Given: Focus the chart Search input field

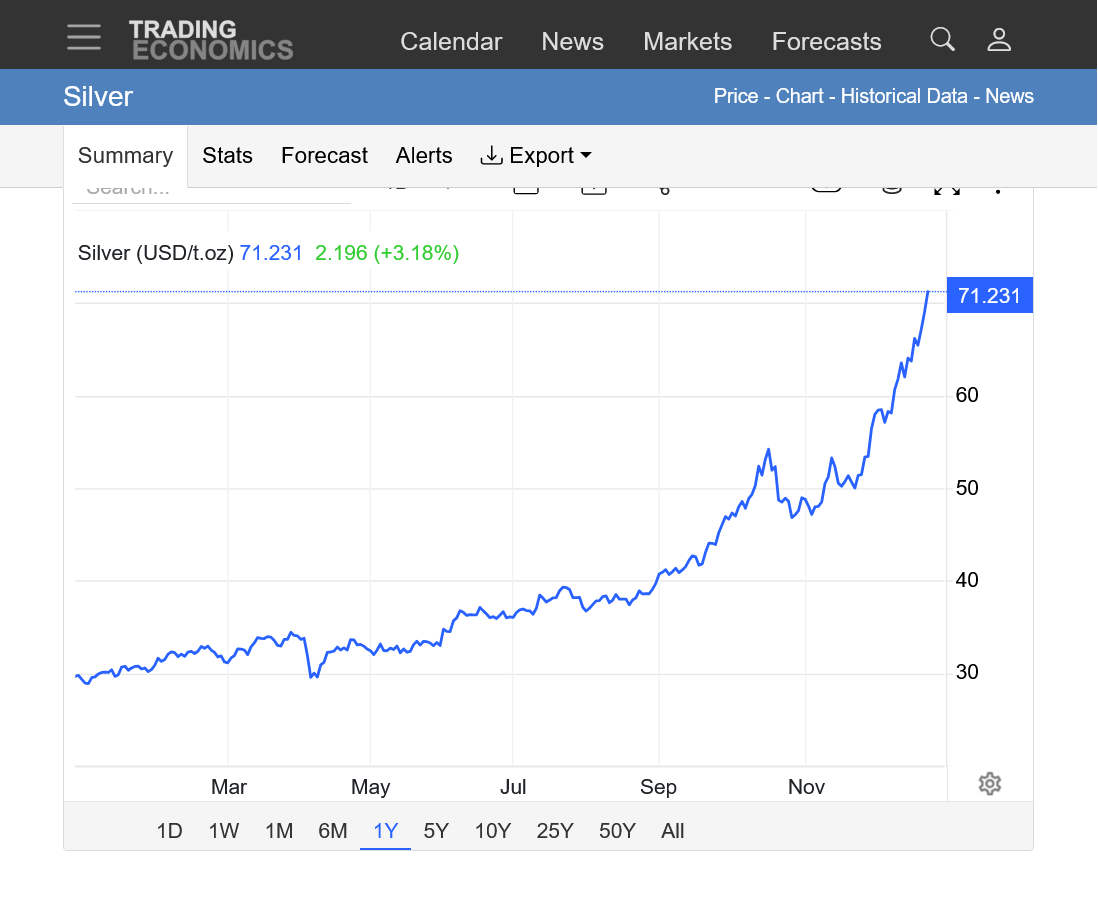Looking at the screenshot, I should [210, 191].
